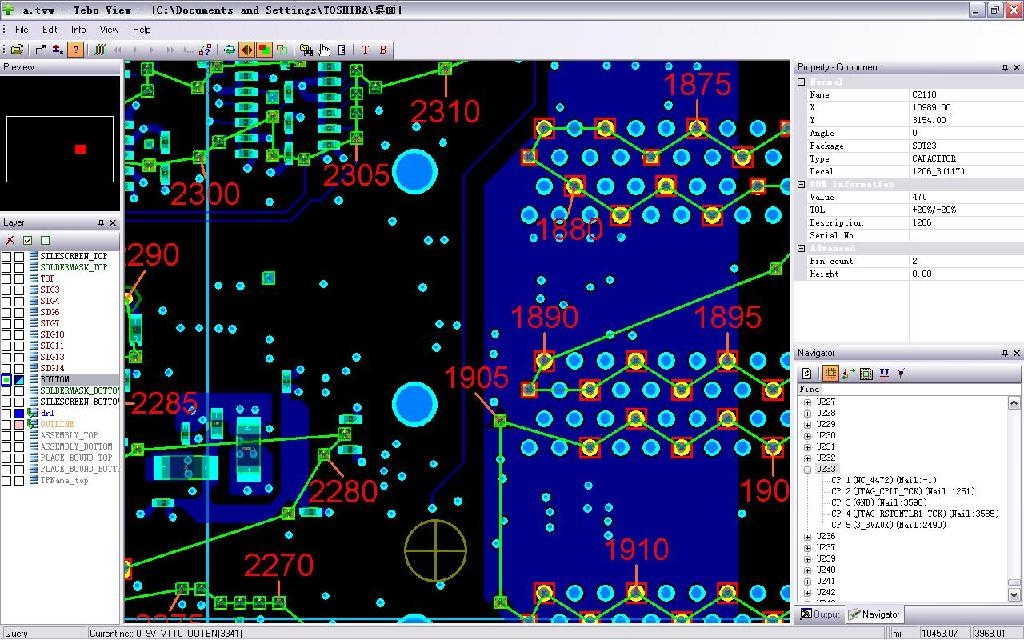This screenshot has height=640, width=1024.
Task: Activate the board flip toolbar icon
Action: 246,49
